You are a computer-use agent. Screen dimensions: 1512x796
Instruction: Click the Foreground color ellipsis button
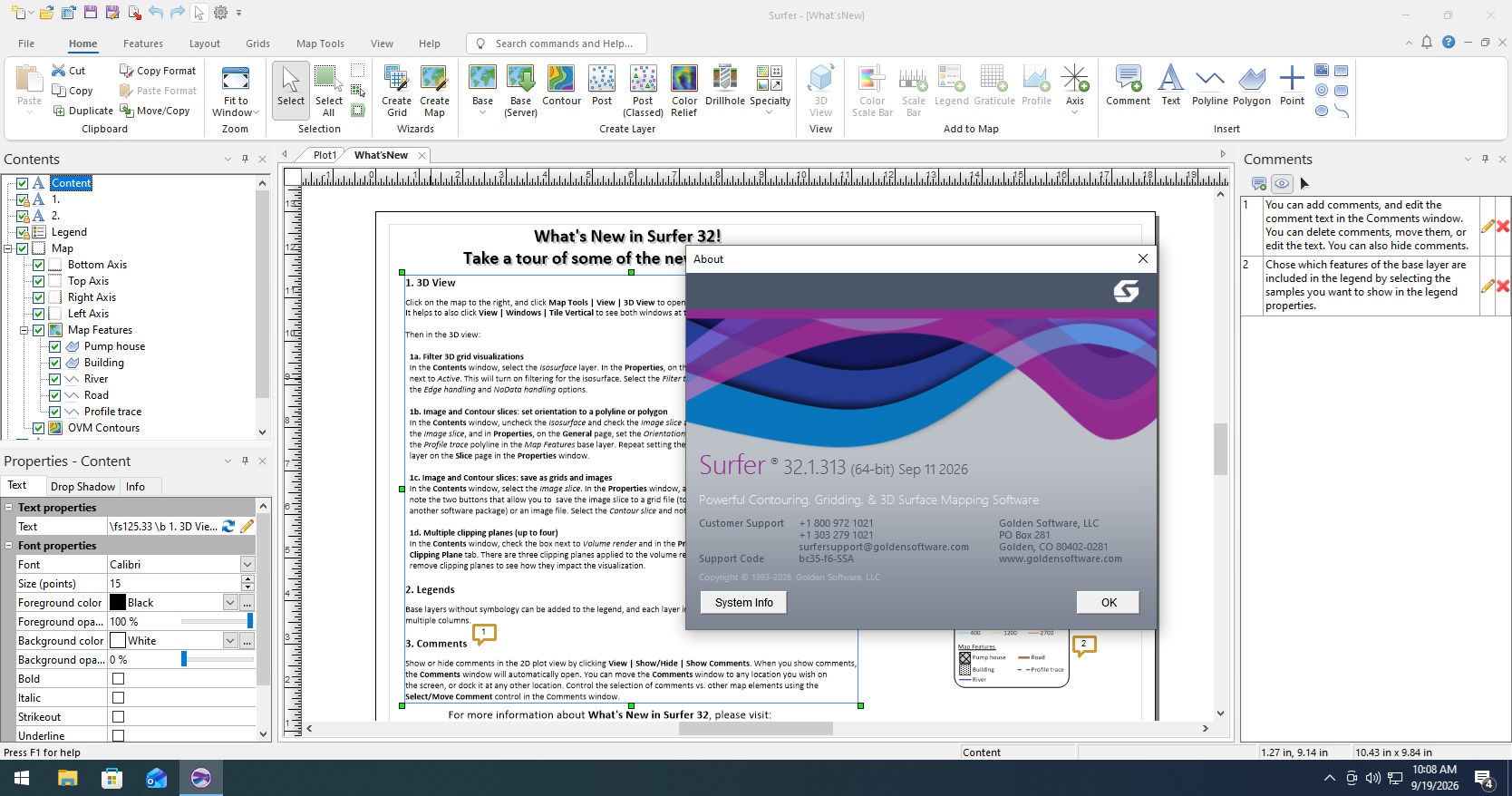(x=247, y=602)
